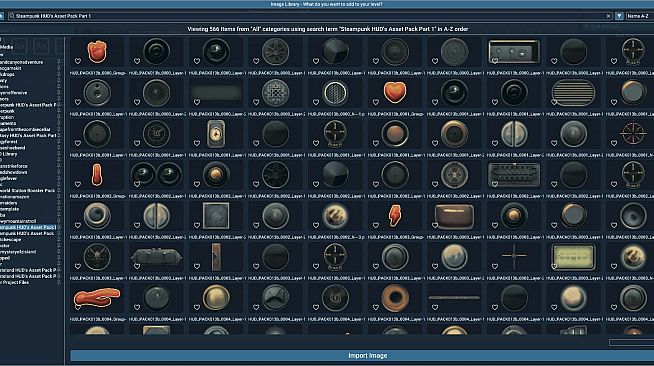Viewport: 654px width, 366px height.
Task: Select the highlighted Steampunk HUD's Asset Pack category
Action: coord(28,228)
